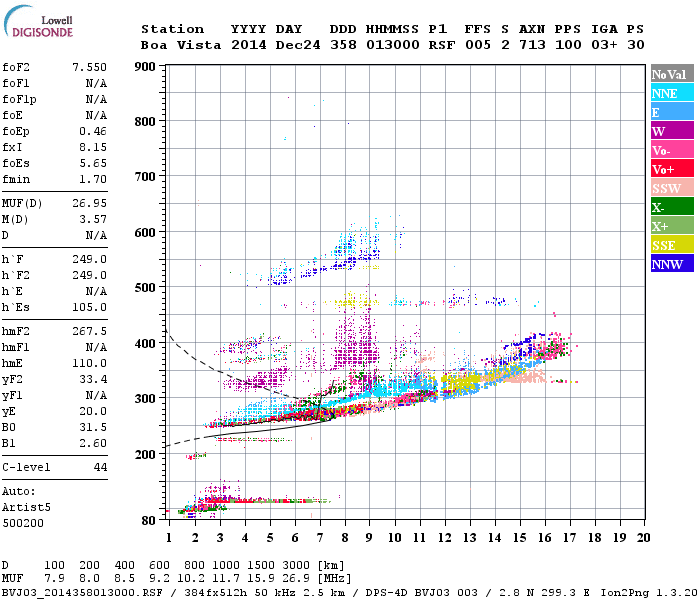Click the yE value 20.0

[93, 412]
